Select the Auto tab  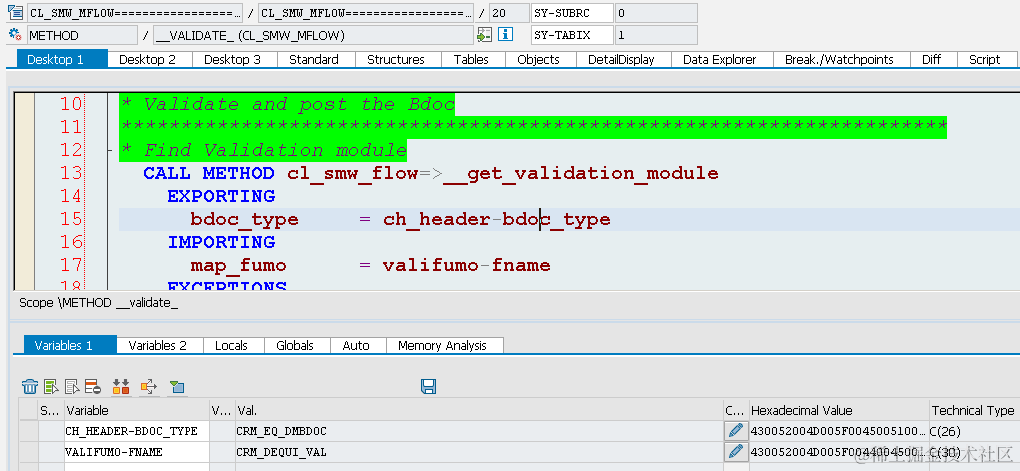click(356, 345)
